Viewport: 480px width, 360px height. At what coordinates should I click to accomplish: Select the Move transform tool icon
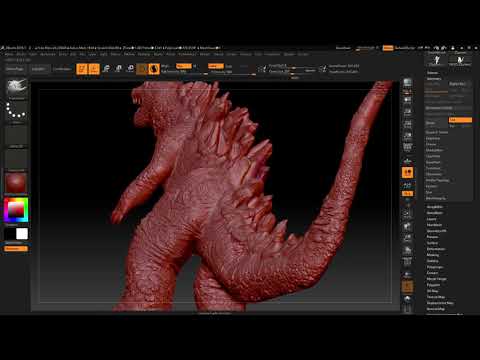(106, 68)
